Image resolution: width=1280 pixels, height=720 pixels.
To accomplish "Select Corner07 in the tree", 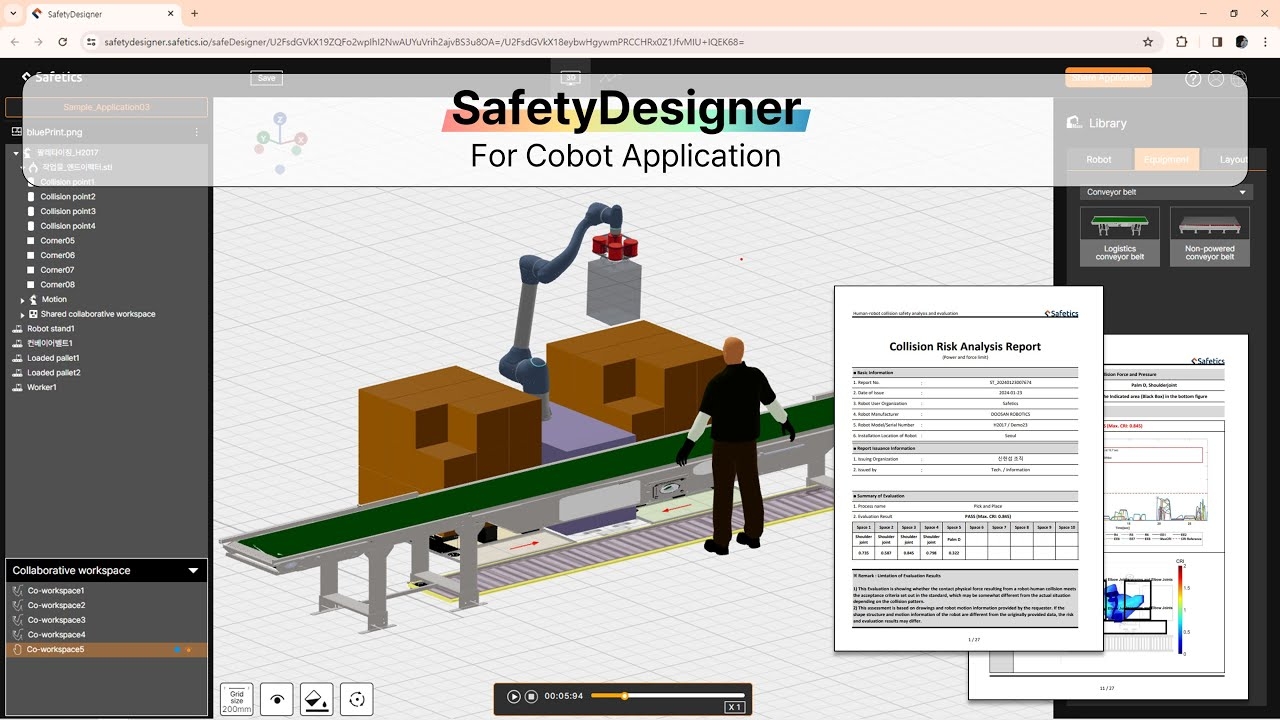I will [57, 270].
